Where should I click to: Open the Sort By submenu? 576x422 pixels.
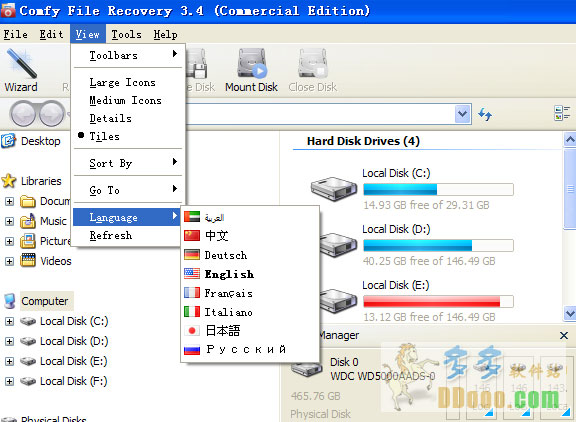coord(128,163)
